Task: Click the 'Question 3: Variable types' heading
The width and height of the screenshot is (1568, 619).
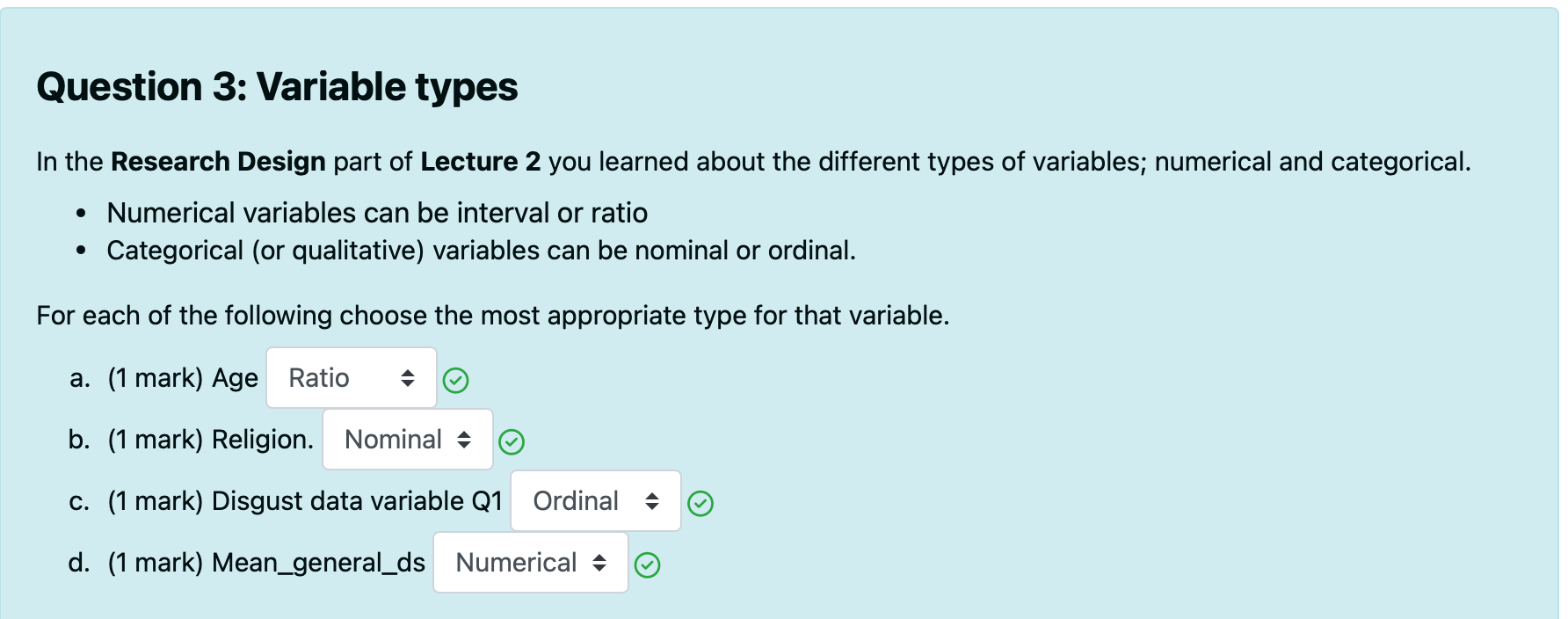Action: [277, 87]
